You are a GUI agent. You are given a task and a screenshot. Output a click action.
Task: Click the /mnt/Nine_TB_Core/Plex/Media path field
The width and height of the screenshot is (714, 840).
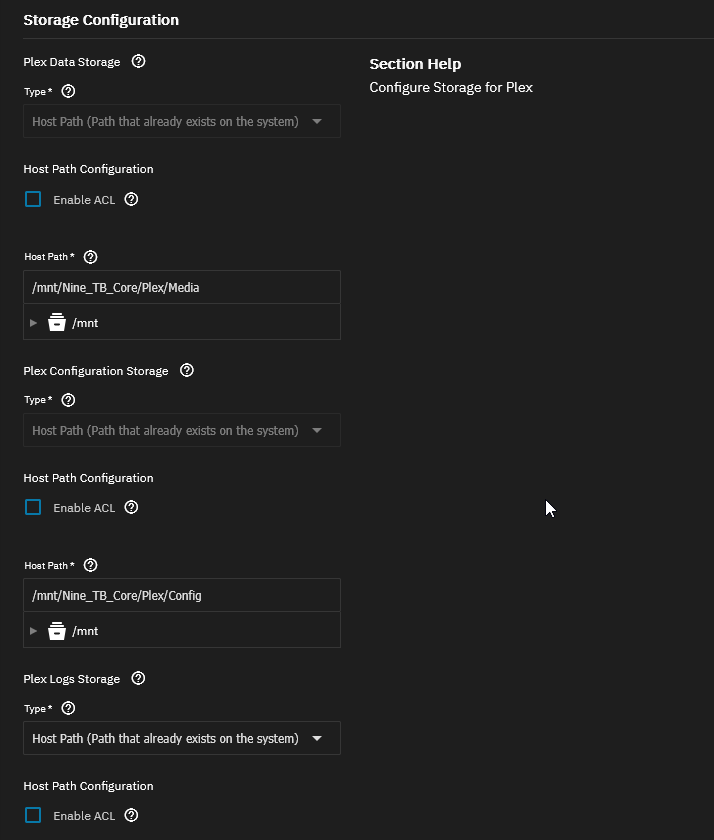click(x=182, y=288)
